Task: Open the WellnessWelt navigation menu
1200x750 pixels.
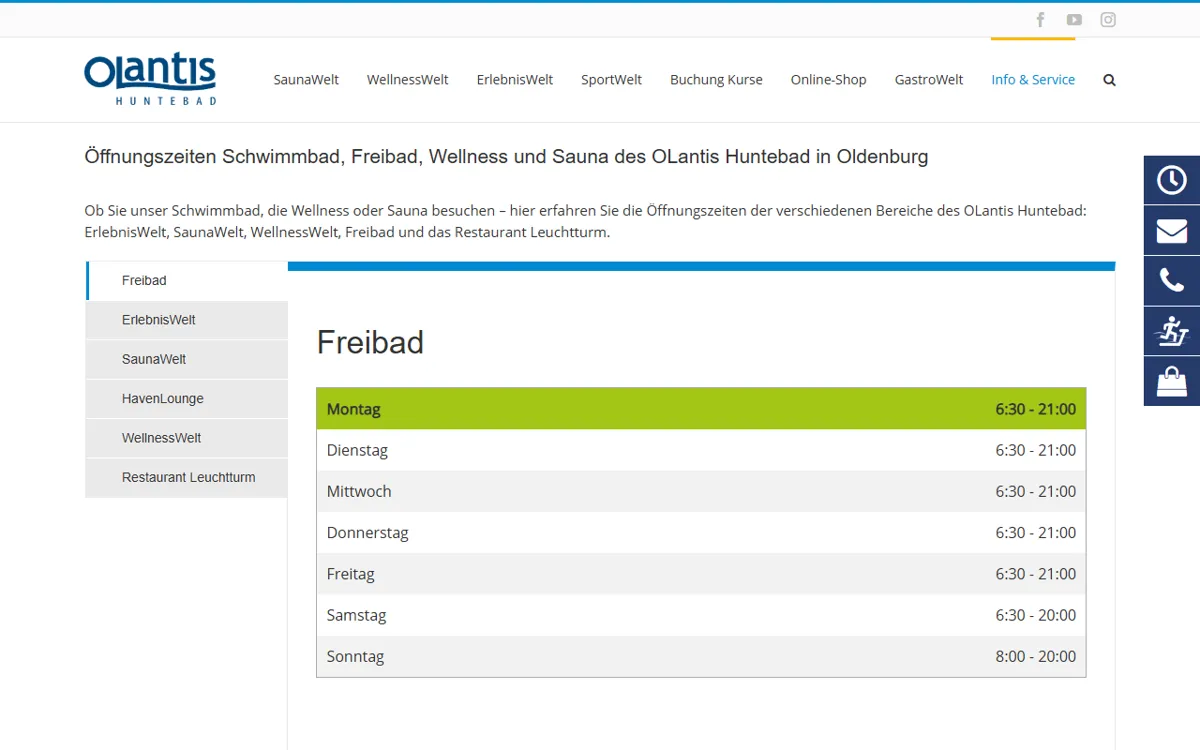Action: click(407, 80)
